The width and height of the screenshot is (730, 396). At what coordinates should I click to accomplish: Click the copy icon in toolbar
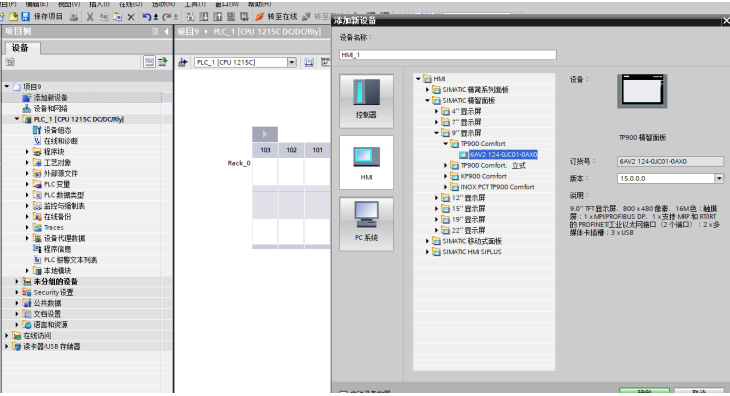tap(103, 17)
